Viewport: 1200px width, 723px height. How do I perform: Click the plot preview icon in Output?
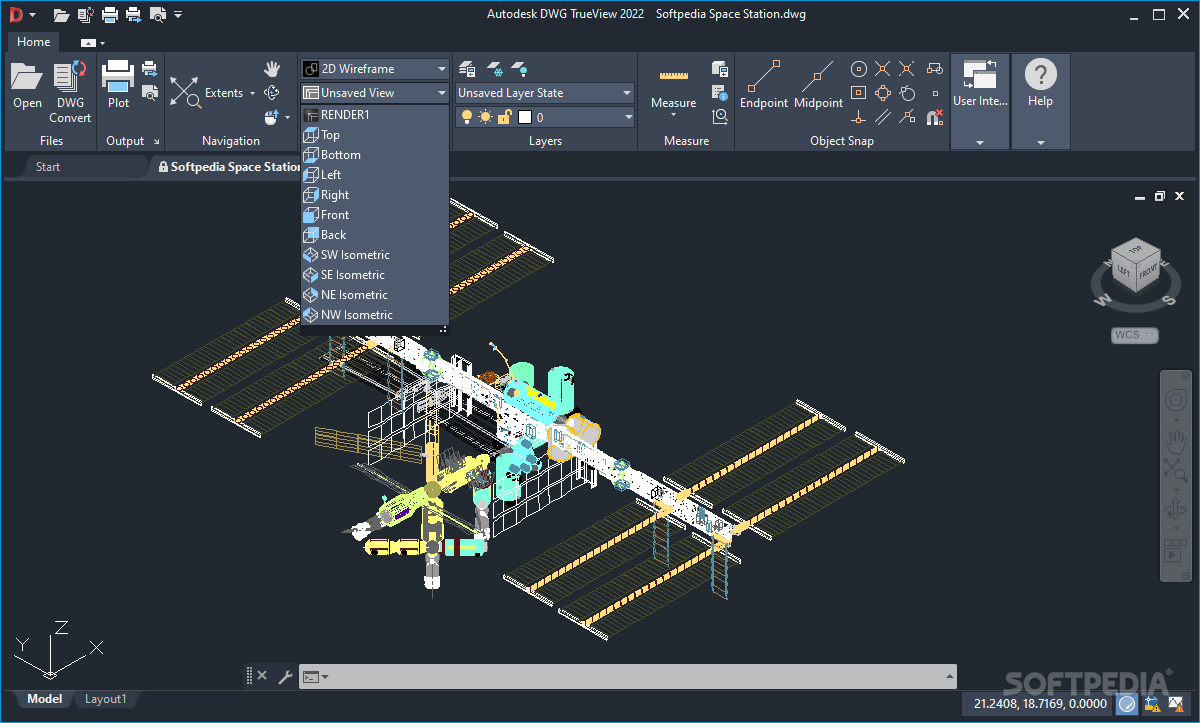[150, 93]
